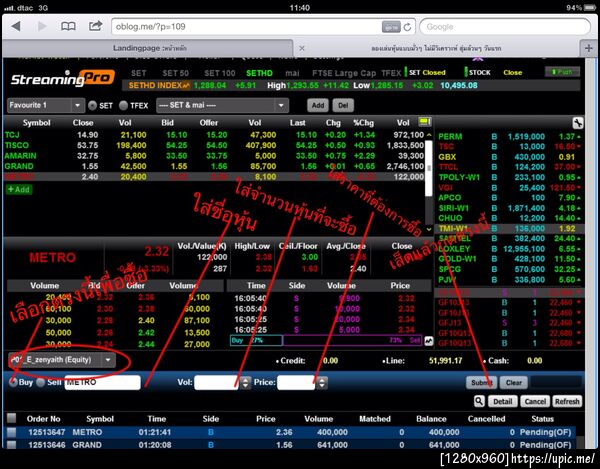This screenshot has height=469, width=600.
Task: Select the FTSE Large Cap tab
Action: click(344, 73)
